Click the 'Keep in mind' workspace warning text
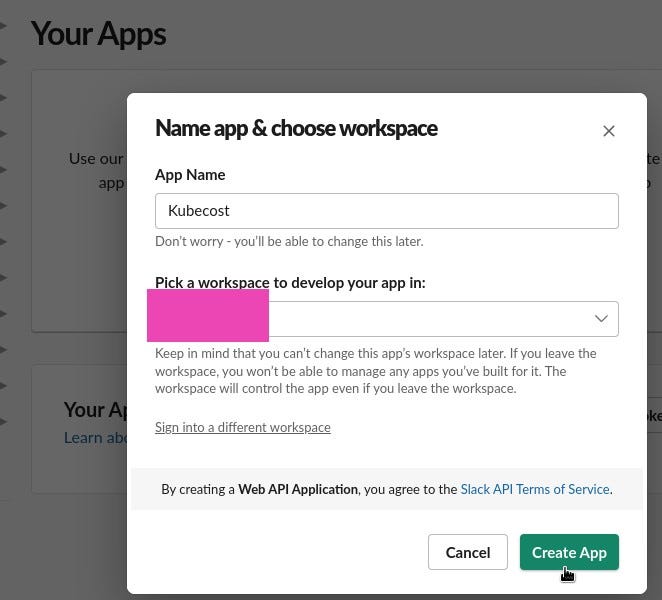The height and width of the screenshot is (600, 662). tap(376, 371)
